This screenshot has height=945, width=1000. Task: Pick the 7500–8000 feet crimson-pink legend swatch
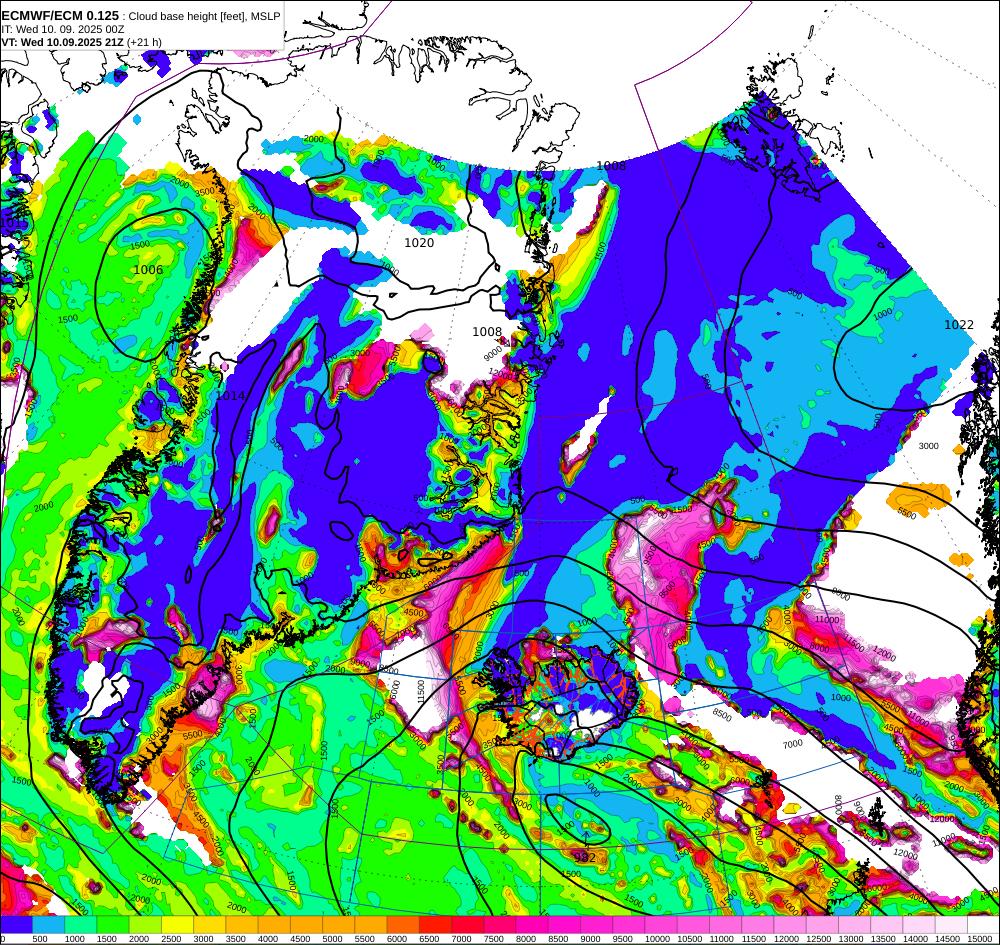pyautogui.click(x=500, y=925)
